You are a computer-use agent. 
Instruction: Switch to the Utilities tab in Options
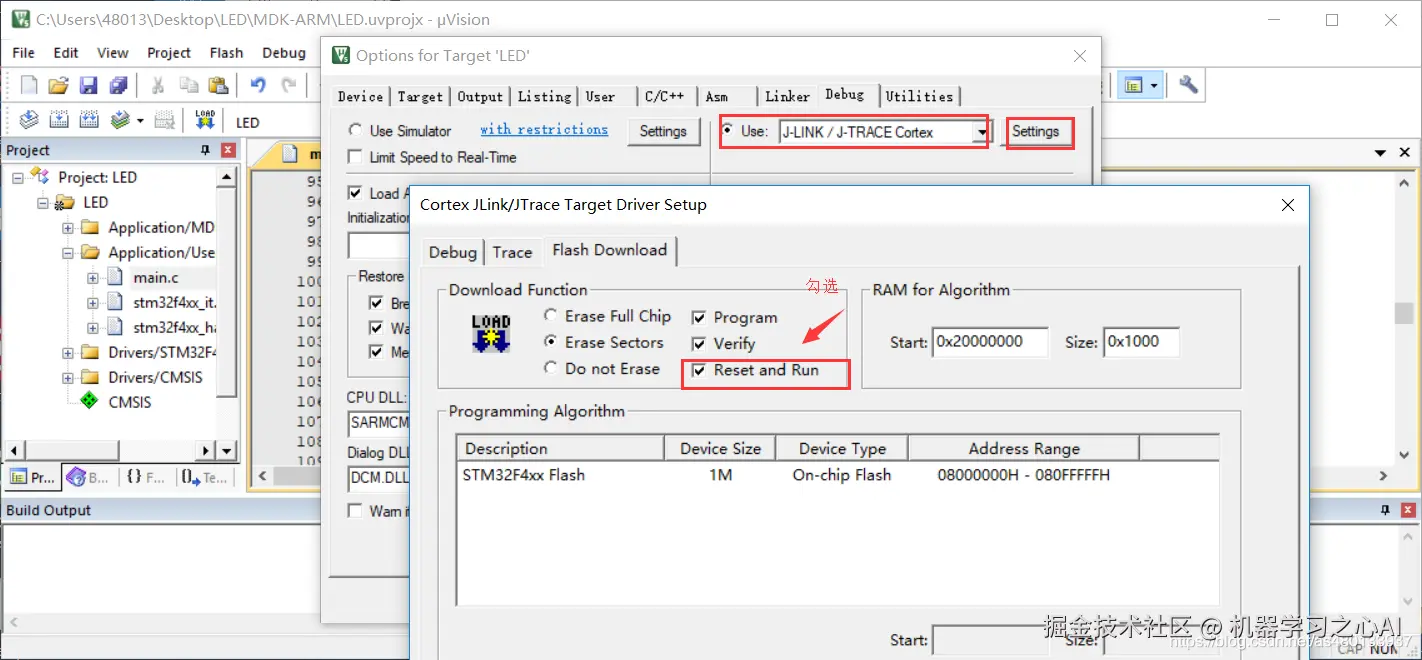(x=919, y=96)
